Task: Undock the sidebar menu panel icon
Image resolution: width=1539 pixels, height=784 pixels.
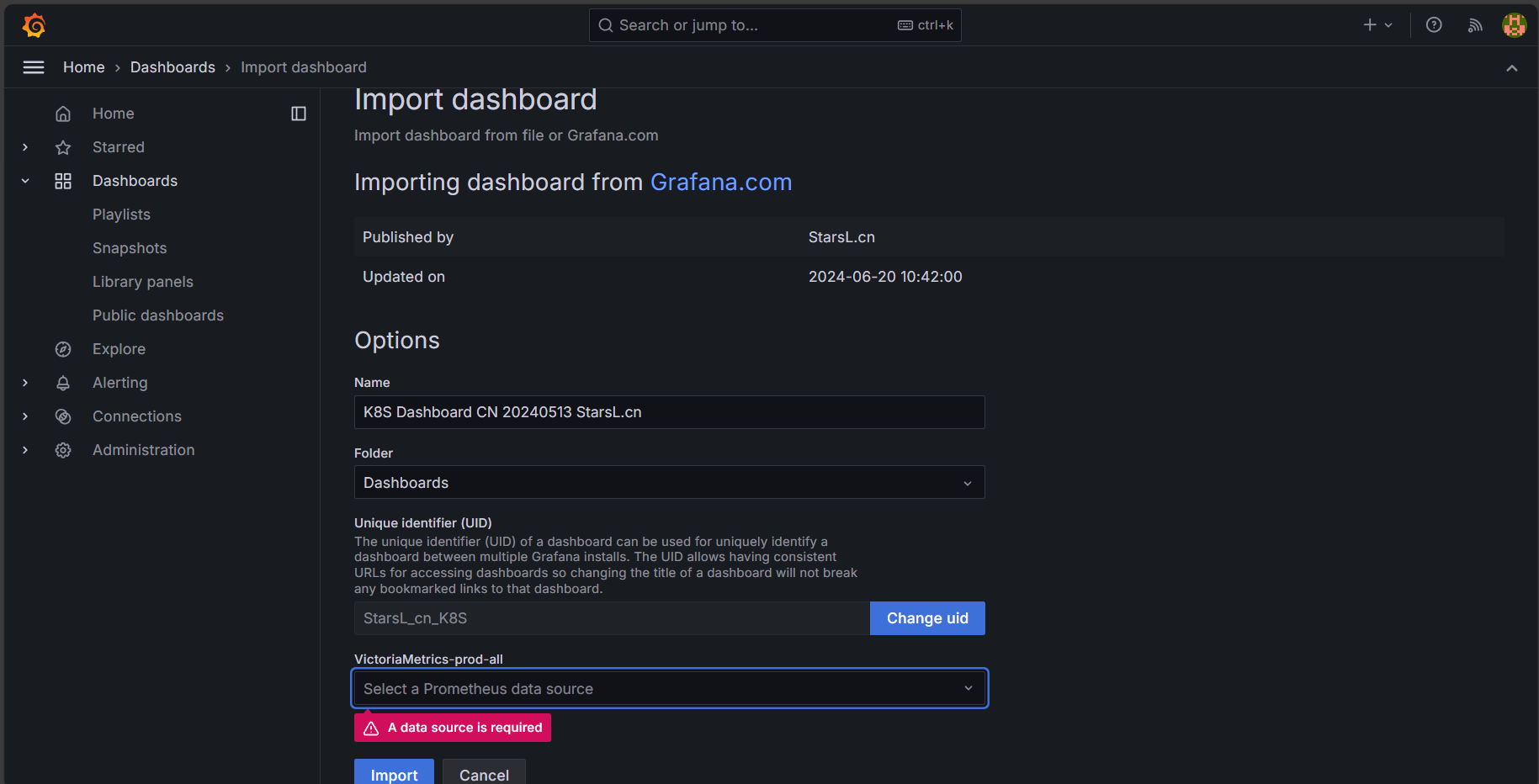Action: [x=299, y=114]
